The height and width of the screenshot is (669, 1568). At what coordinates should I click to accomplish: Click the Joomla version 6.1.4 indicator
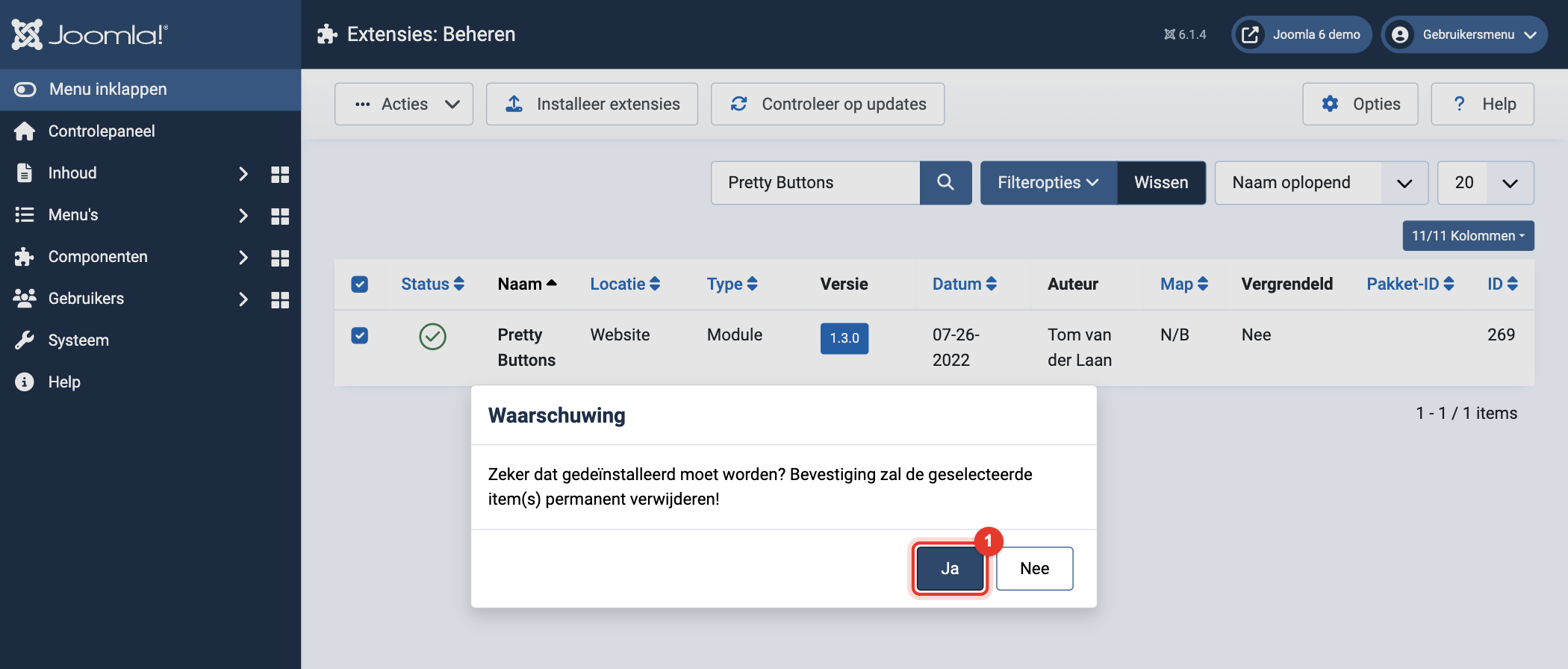[1185, 34]
